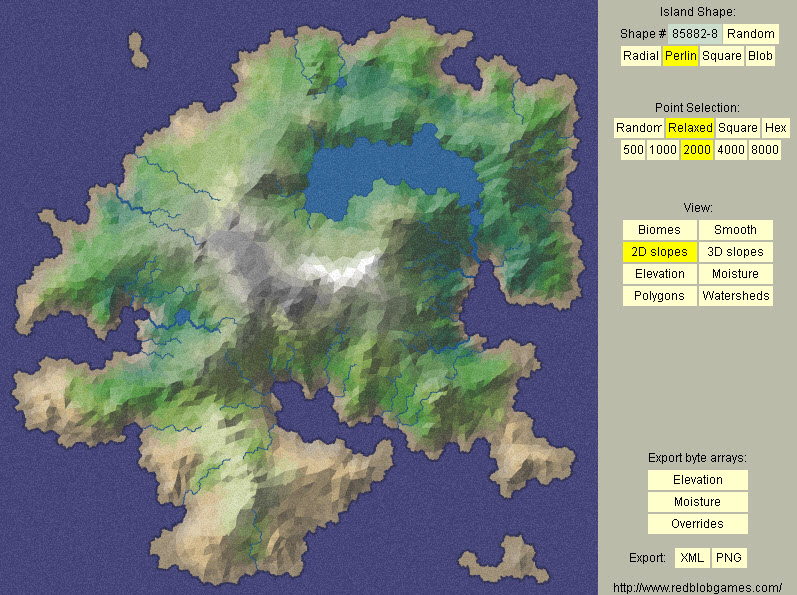Set point selection to Random

pyautogui.click(x=638, y=128)
